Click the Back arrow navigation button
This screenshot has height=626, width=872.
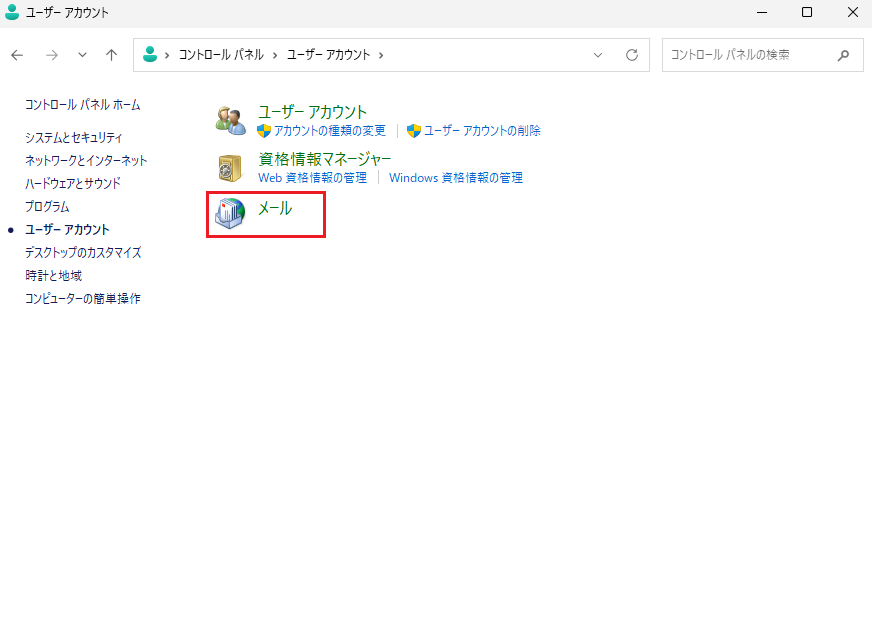click(x=17, y=55)
